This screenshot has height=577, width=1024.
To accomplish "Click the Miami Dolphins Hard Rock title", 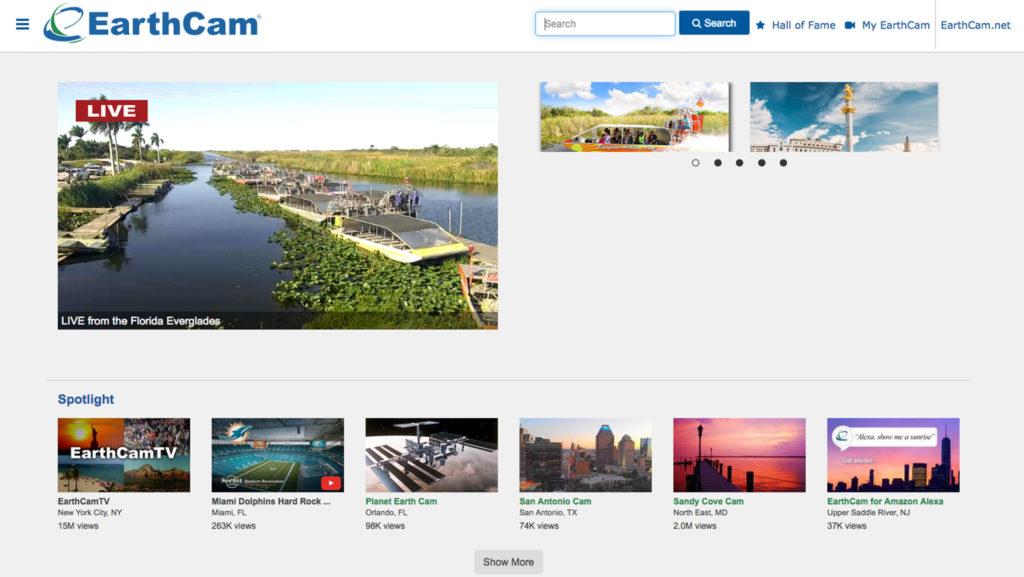I will [x=271, y=501].
